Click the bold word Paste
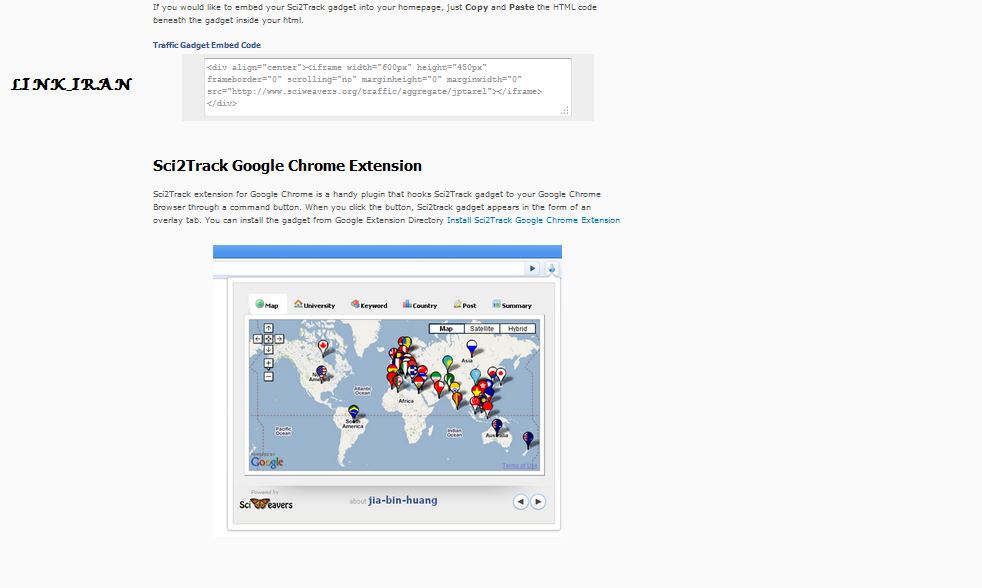 (522, 8)
